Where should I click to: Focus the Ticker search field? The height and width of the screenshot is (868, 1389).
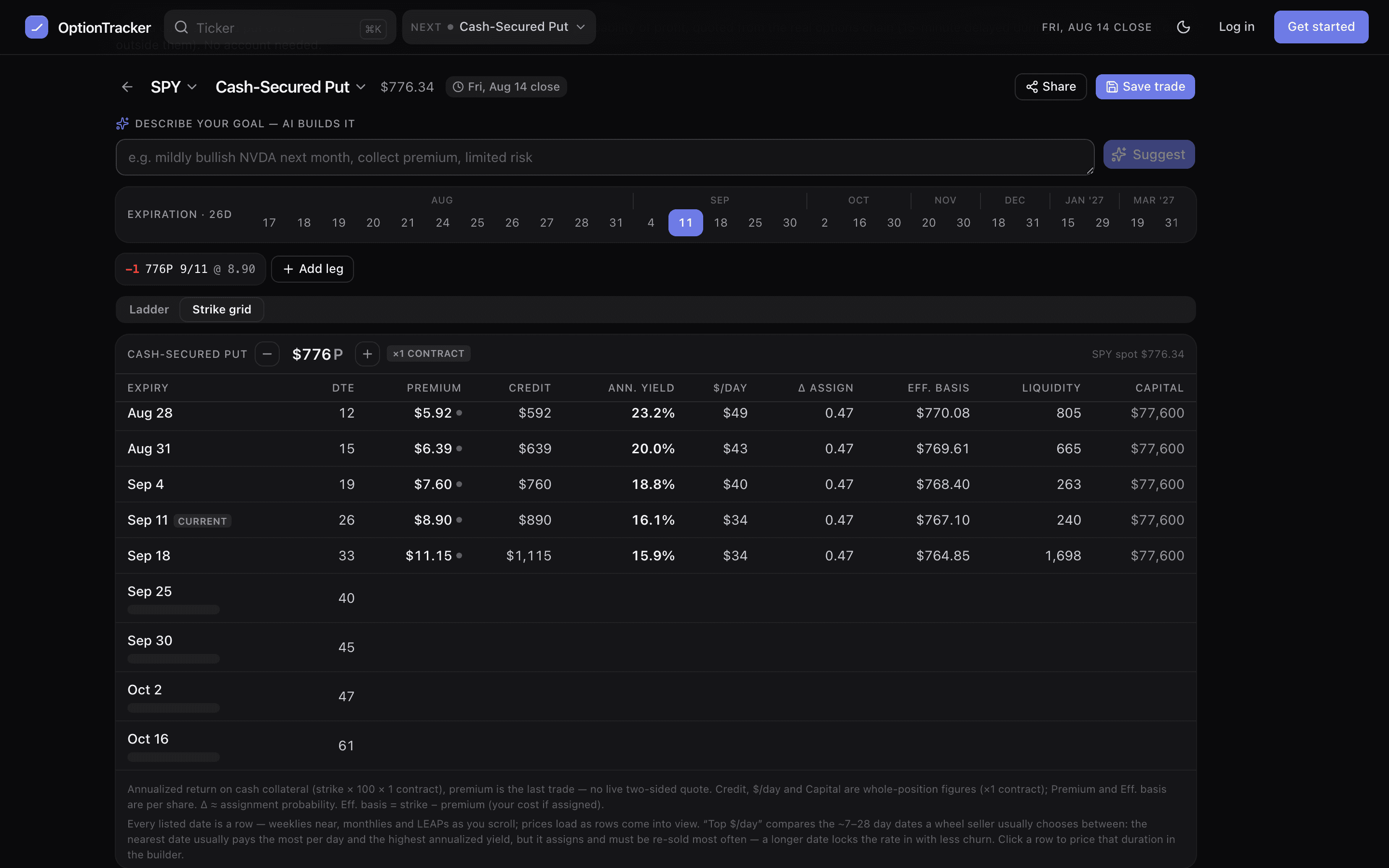pyautogui.click(x=280, y=27)
